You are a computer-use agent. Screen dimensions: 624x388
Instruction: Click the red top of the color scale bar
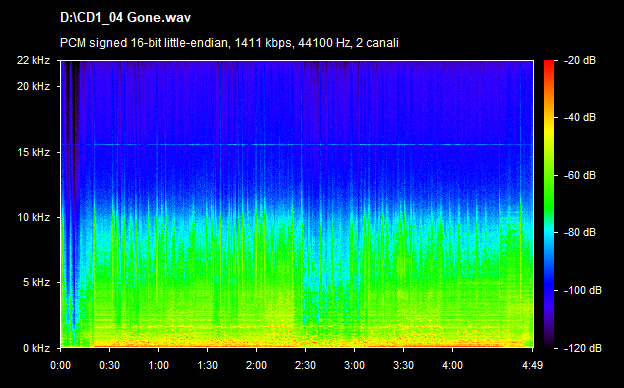click(549, 64)
